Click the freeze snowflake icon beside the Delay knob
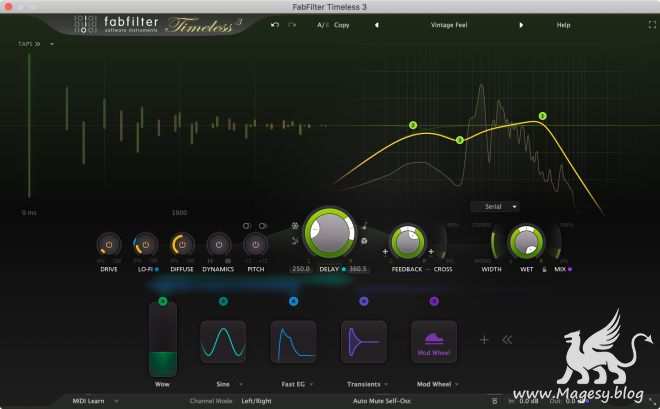660x409 pixels. [295, 226]
